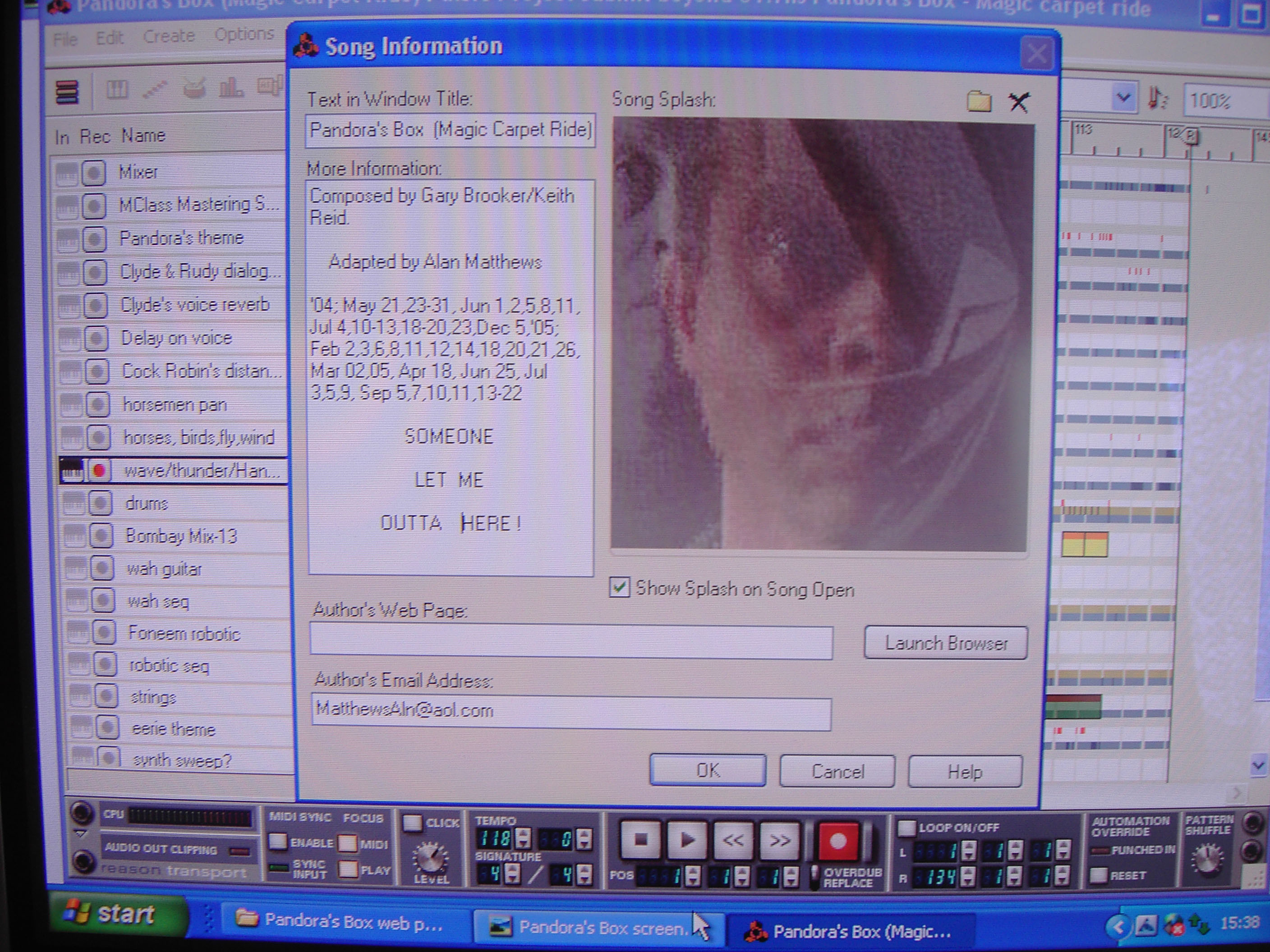Click the key lane toolbar icon
The width and height of the screenshot is (1270, 952).
click(117, 90)
